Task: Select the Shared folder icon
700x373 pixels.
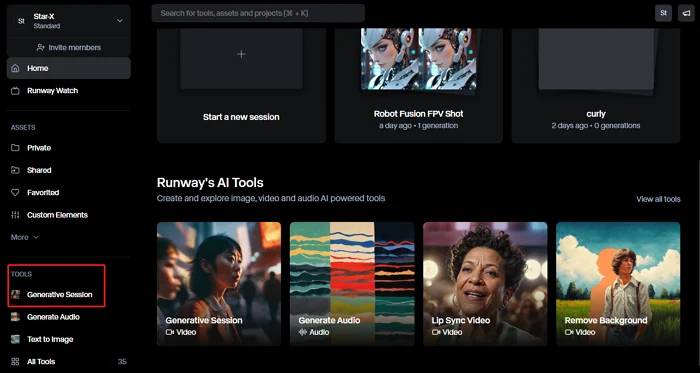Action: pyautogui.click(x=16, y=170)
